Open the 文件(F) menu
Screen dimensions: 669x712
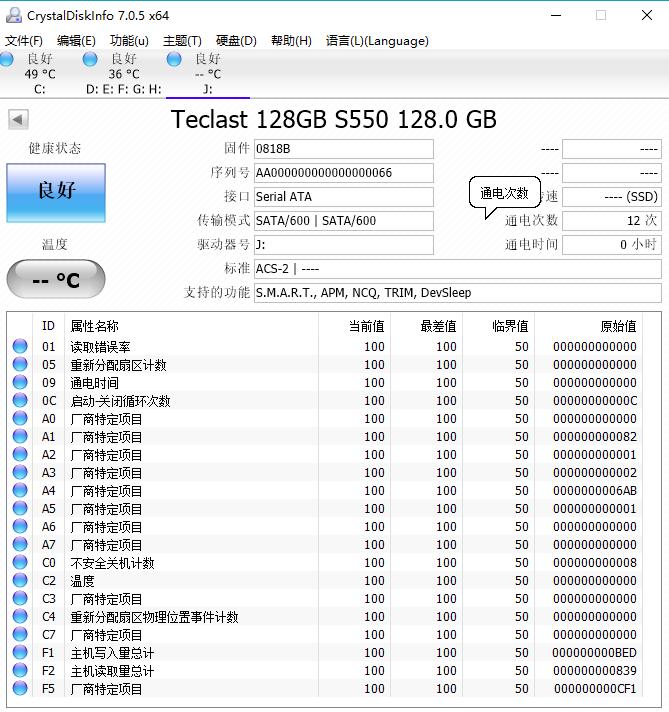point(24,41)
